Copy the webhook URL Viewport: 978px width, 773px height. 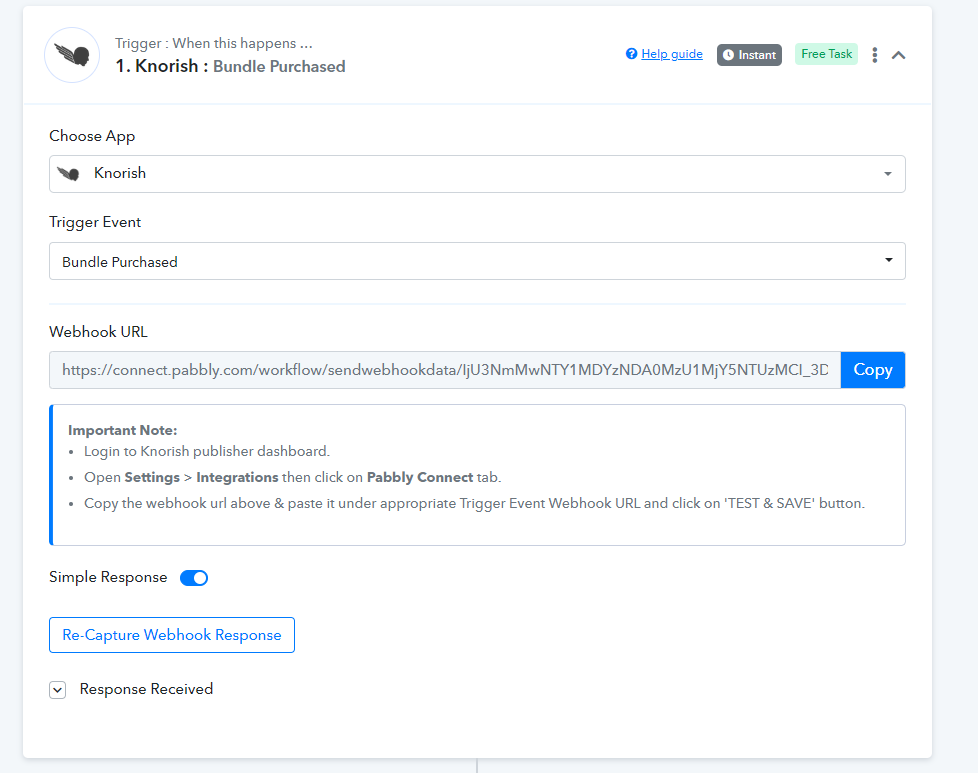(873, 370)
